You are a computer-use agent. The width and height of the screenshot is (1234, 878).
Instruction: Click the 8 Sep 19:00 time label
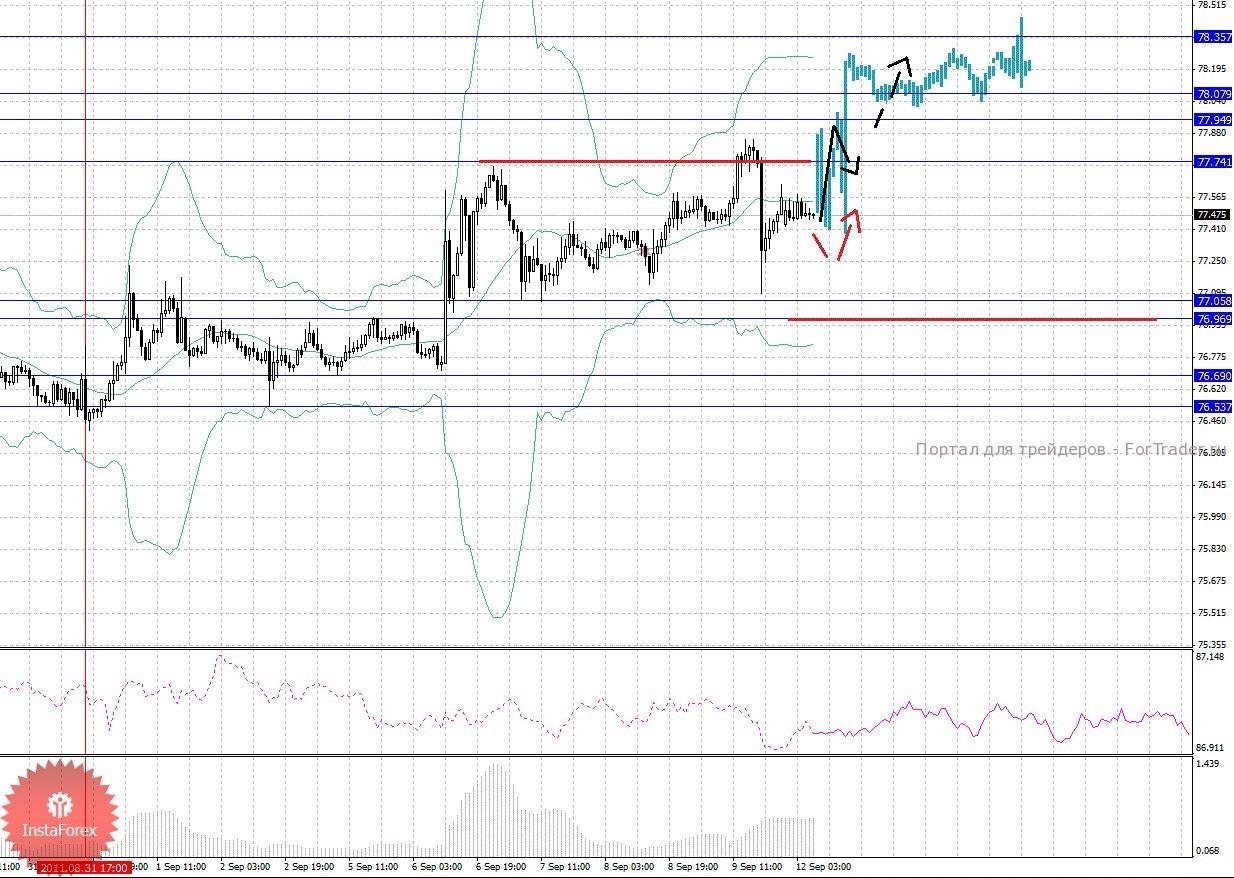[693, 868]
